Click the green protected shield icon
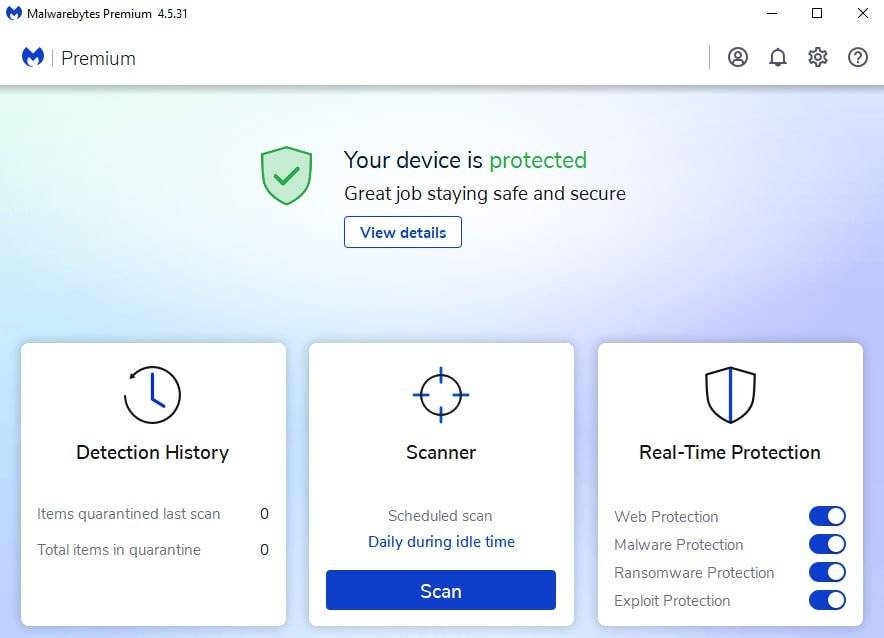This screenshot has width=884, height=638. [x=286, y=176]
